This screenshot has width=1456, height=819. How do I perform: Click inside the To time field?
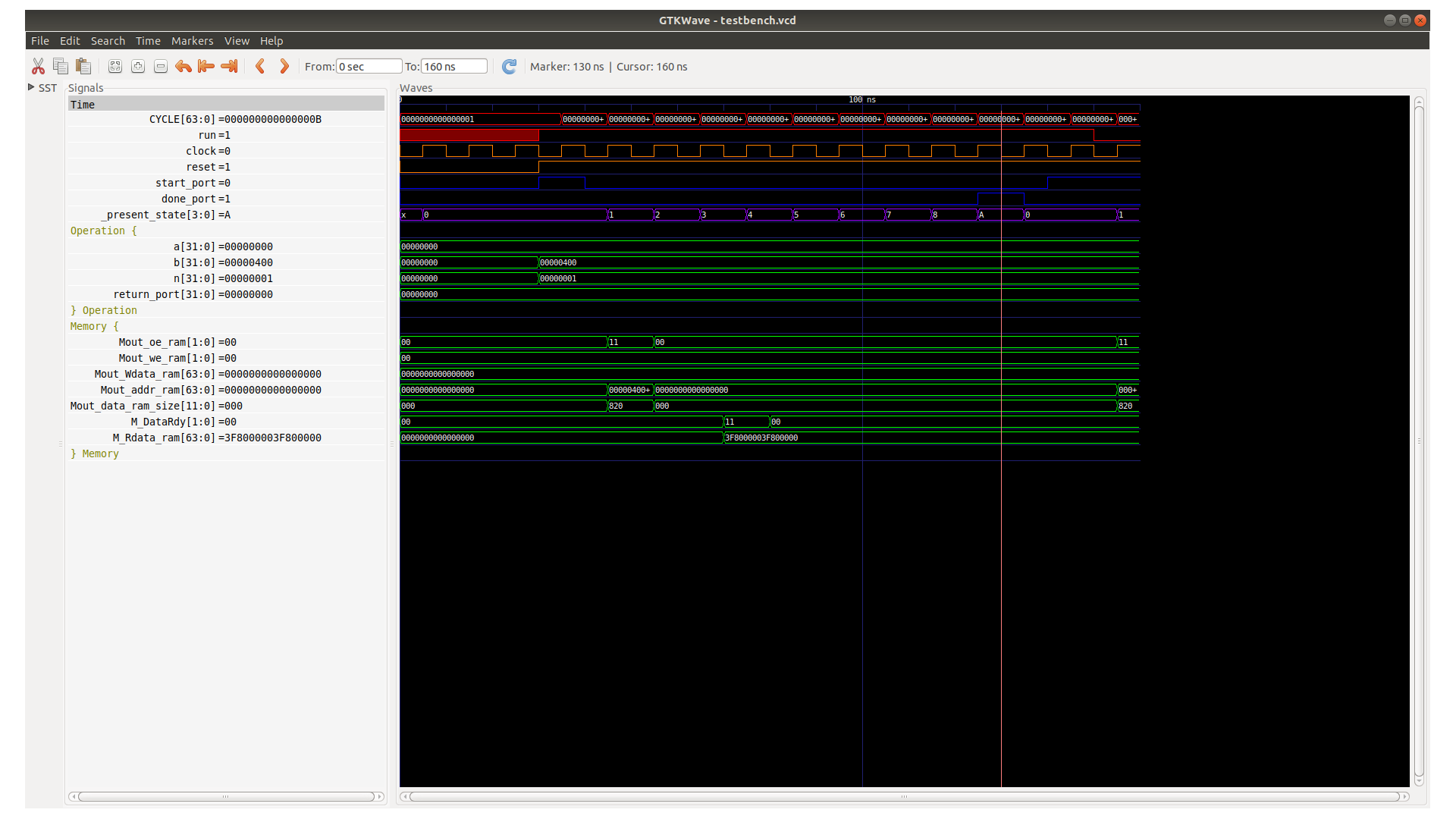(x=453, y=66)
